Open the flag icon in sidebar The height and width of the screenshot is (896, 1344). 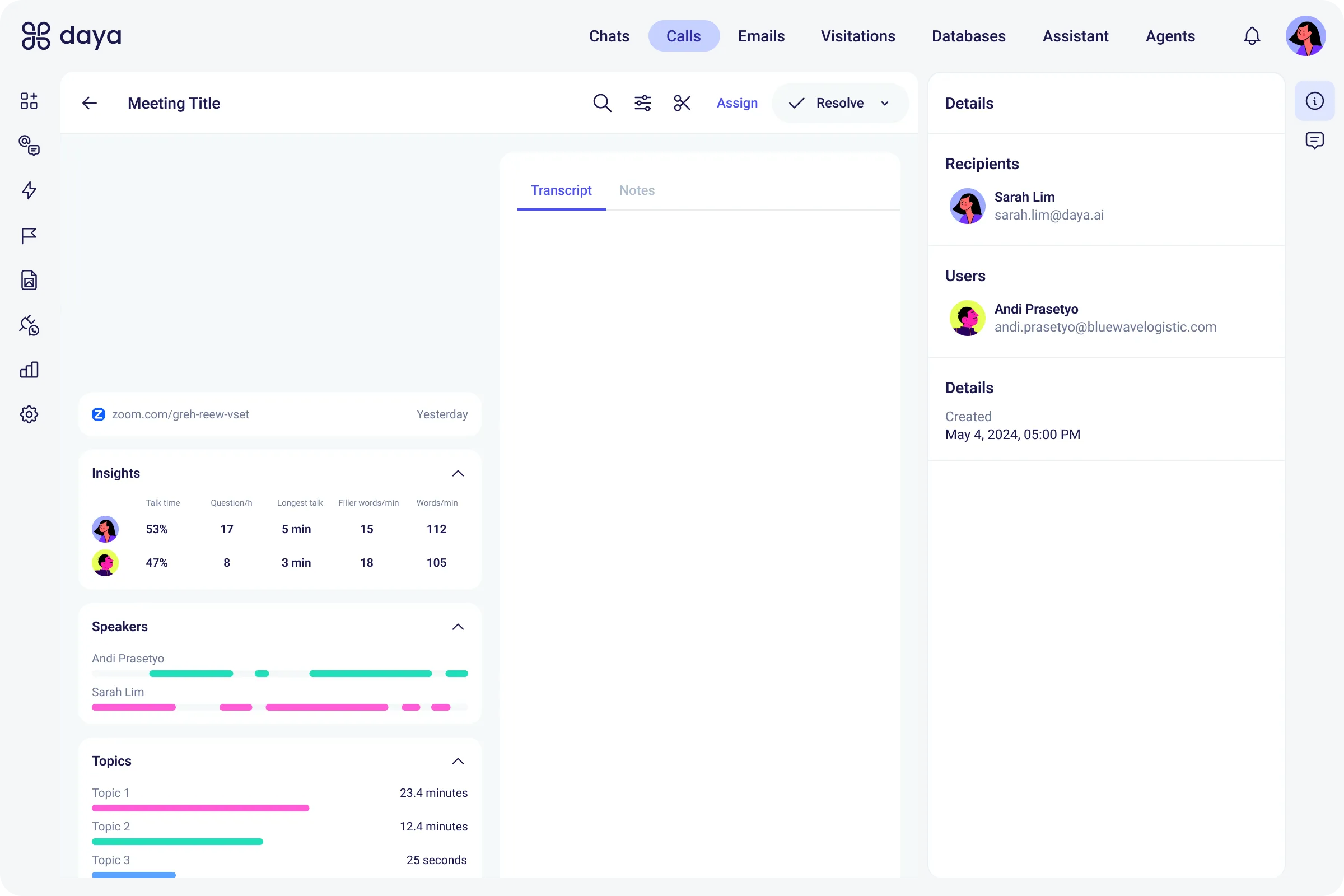29,235
